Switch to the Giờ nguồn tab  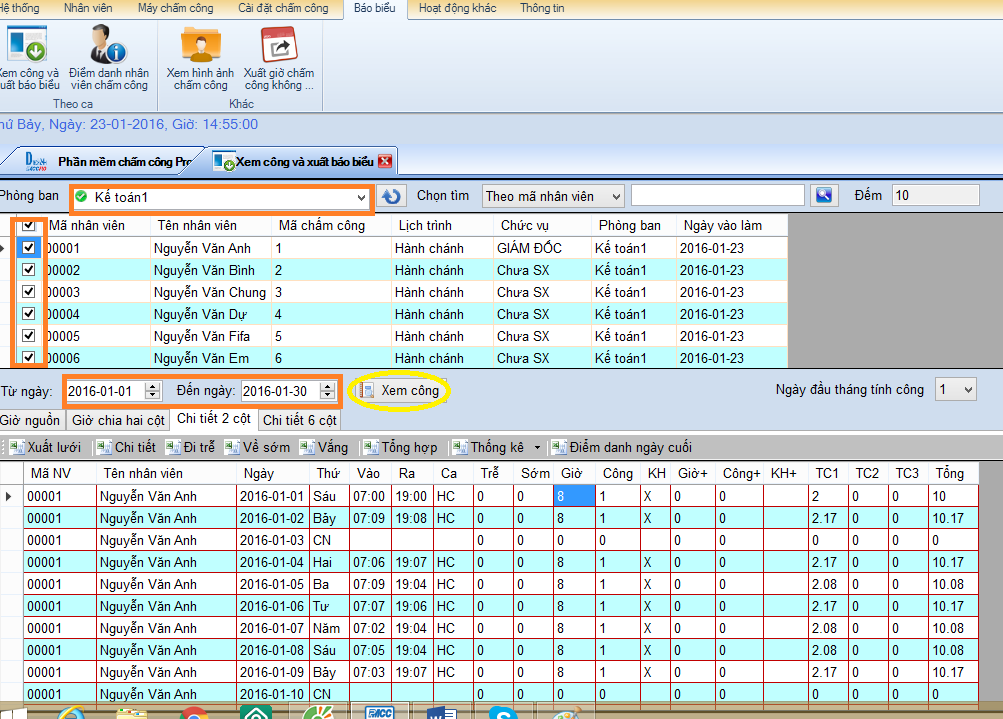click(x=31, y=420)
